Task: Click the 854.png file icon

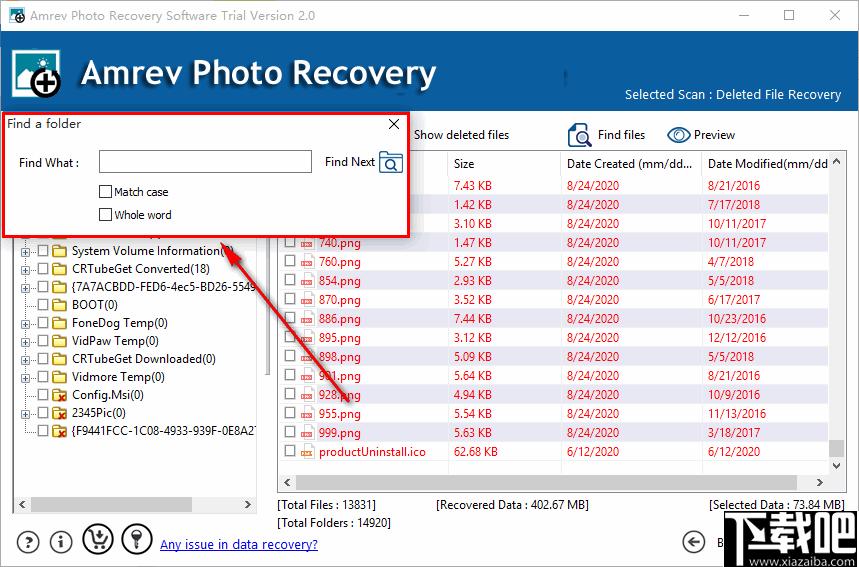Action: click(307, 281)
